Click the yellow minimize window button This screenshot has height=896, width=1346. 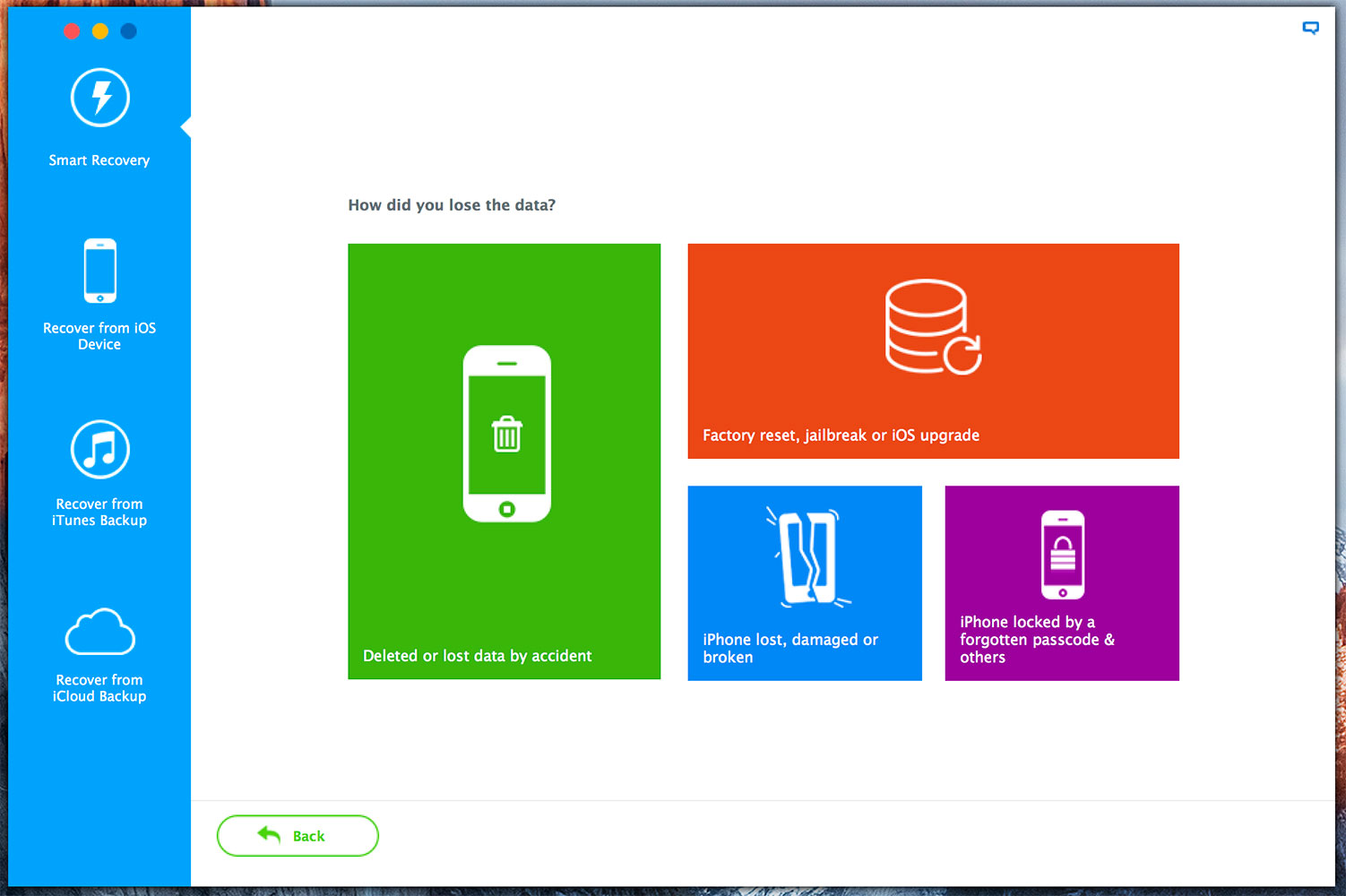point(100,31)
